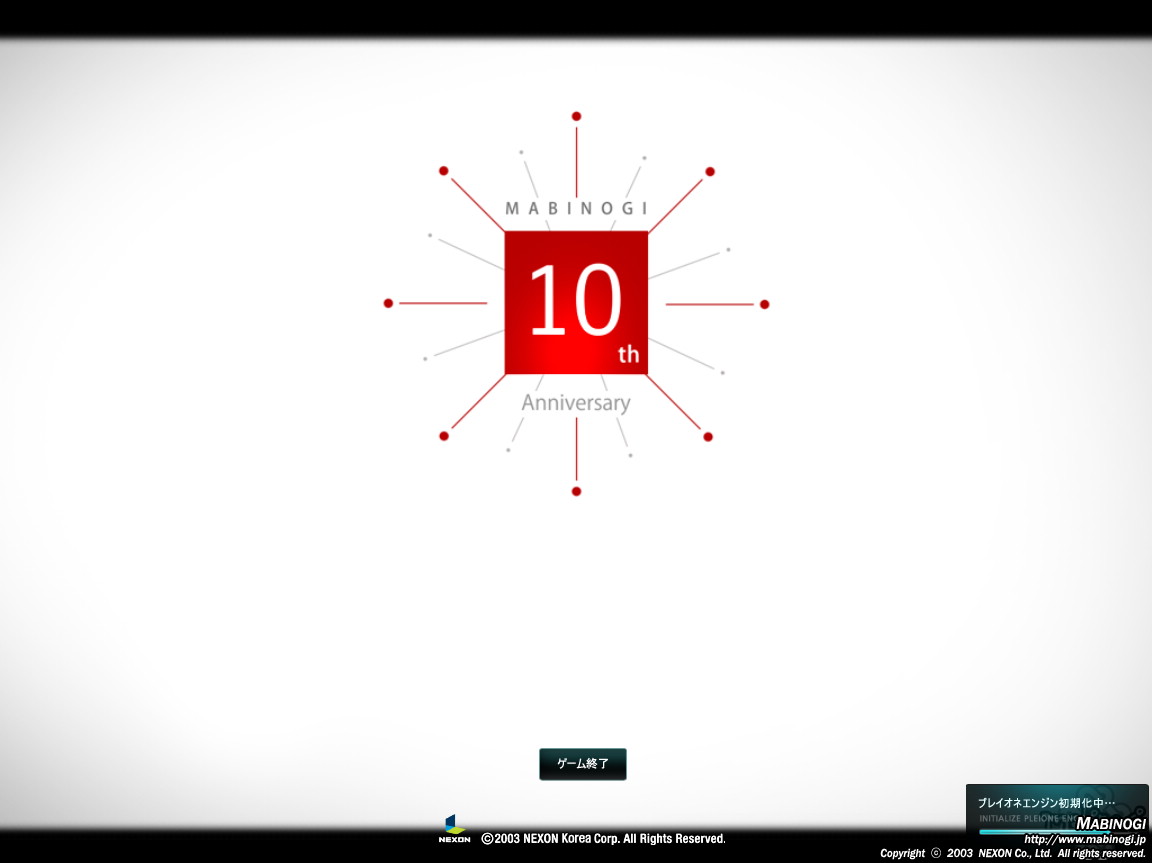Image resolution: width=1152 pixels, height=863 pixels.
Task: Click the プレイオネエンジン初期化中 status text
Action: 1046,804
